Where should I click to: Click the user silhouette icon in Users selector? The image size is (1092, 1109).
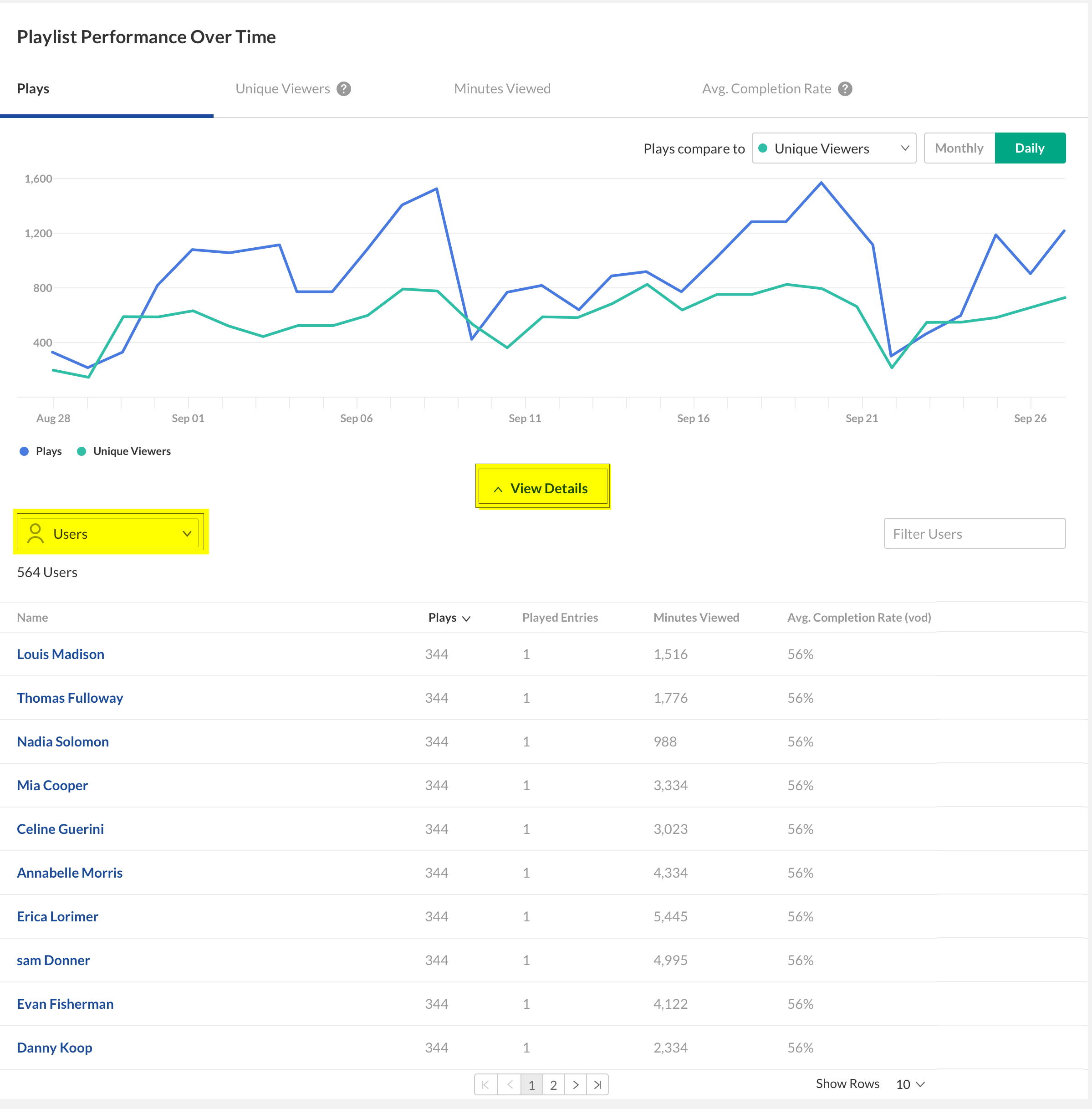36,534
